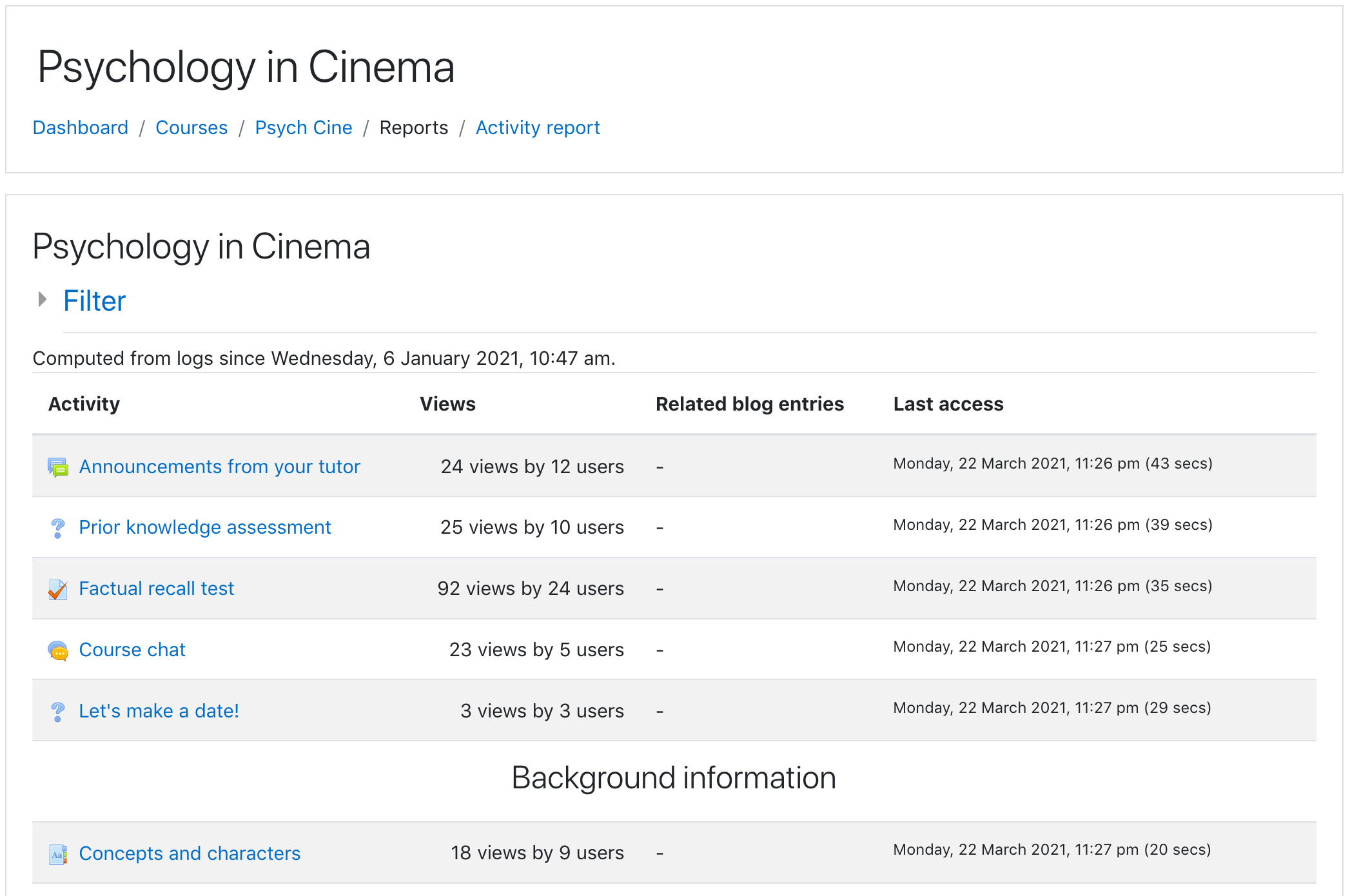Click the question icon beside Prior knowledge assessment
Viewport: 1350px width, 896px height.
click(58, 528)
